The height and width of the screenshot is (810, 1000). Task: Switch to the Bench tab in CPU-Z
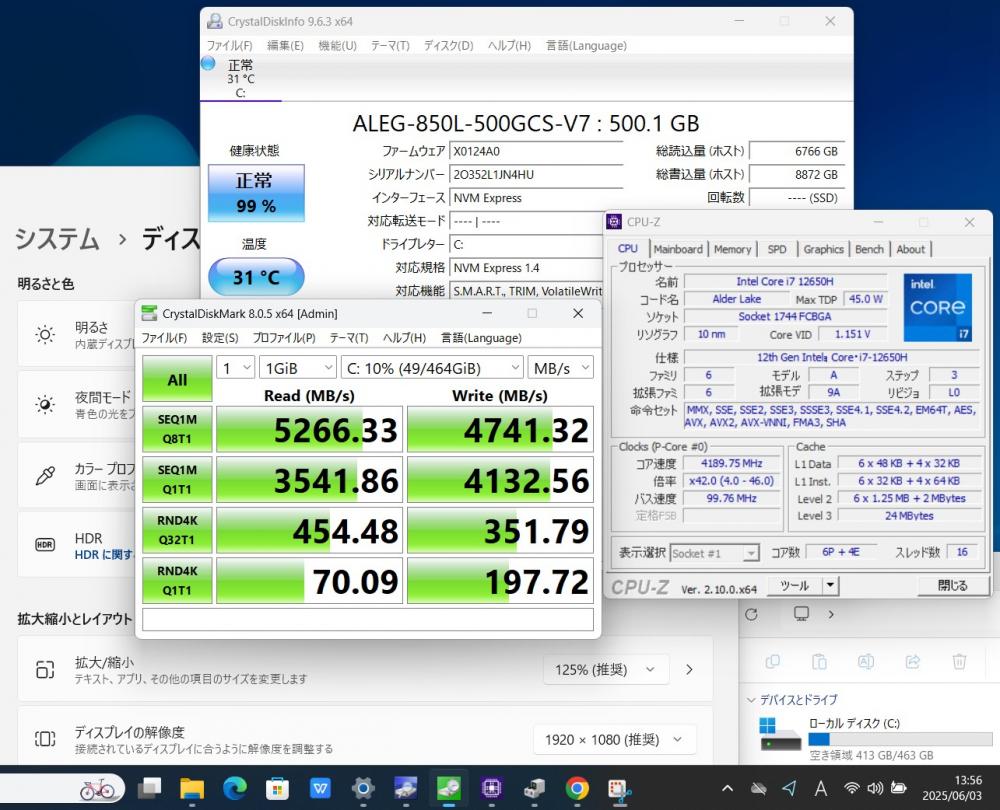coord(869,249)
